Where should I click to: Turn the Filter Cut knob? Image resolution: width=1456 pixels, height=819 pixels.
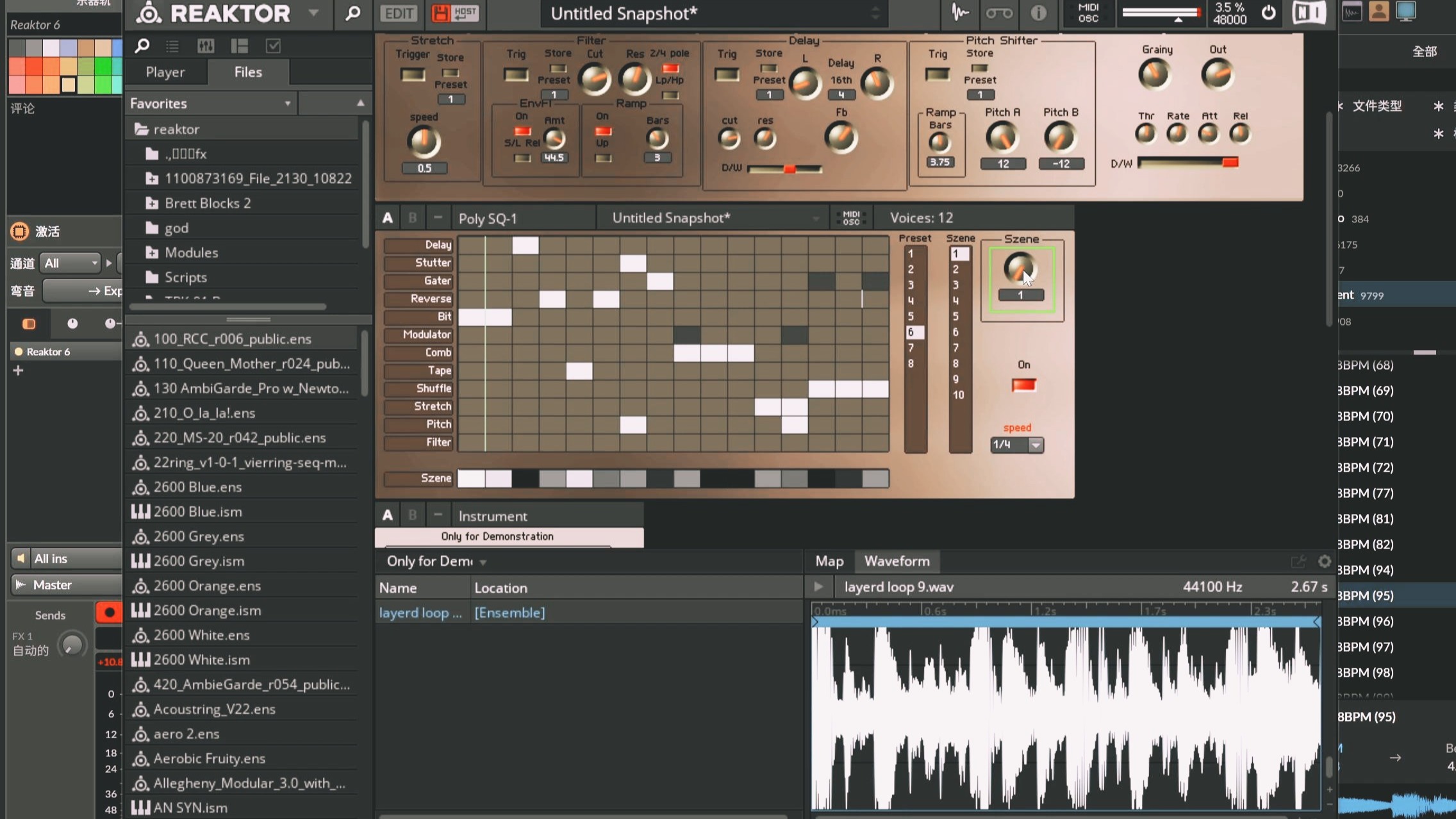pyautogui.click(x=594, y=79)
